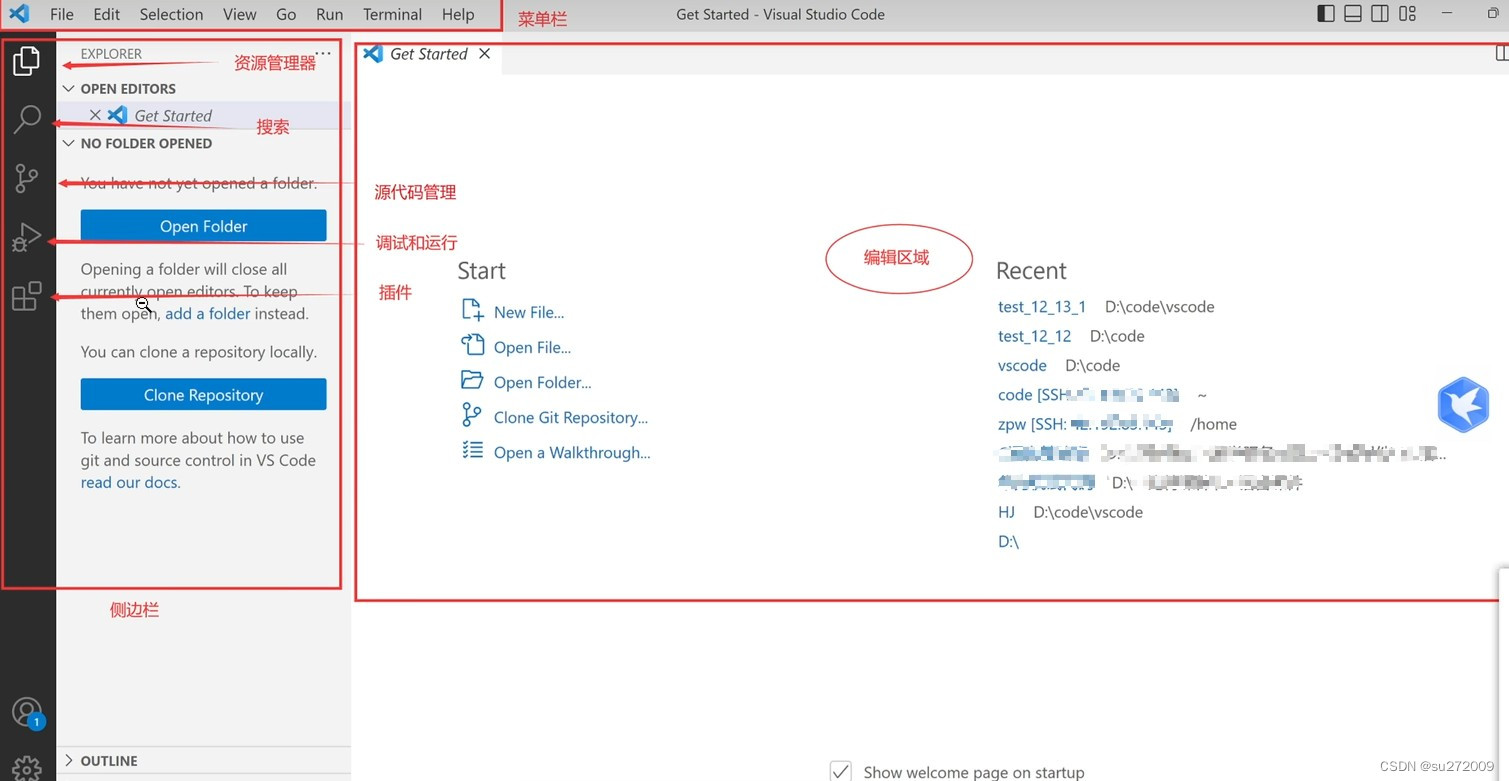
Task: Open the Selection menu
Action: tap(171, 14)
